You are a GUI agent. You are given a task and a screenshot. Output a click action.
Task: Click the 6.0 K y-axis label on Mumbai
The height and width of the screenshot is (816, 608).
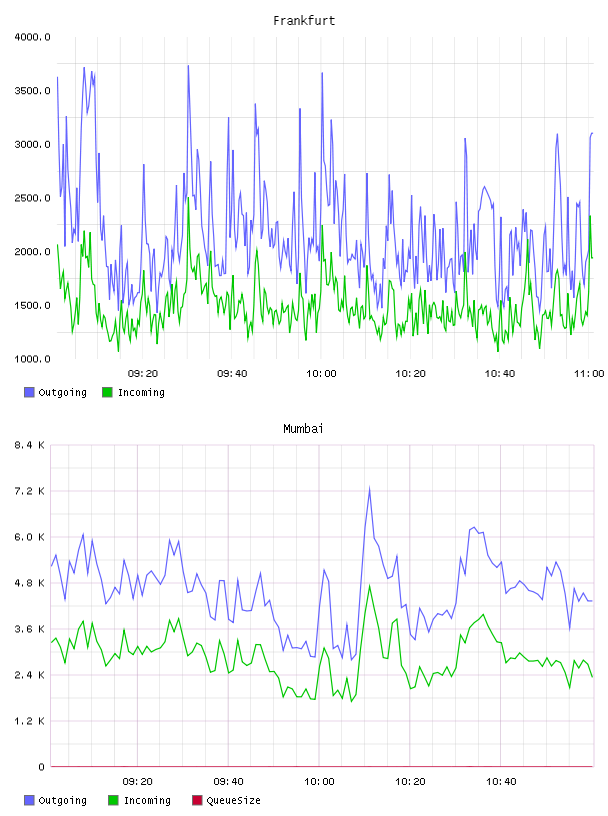29,537
